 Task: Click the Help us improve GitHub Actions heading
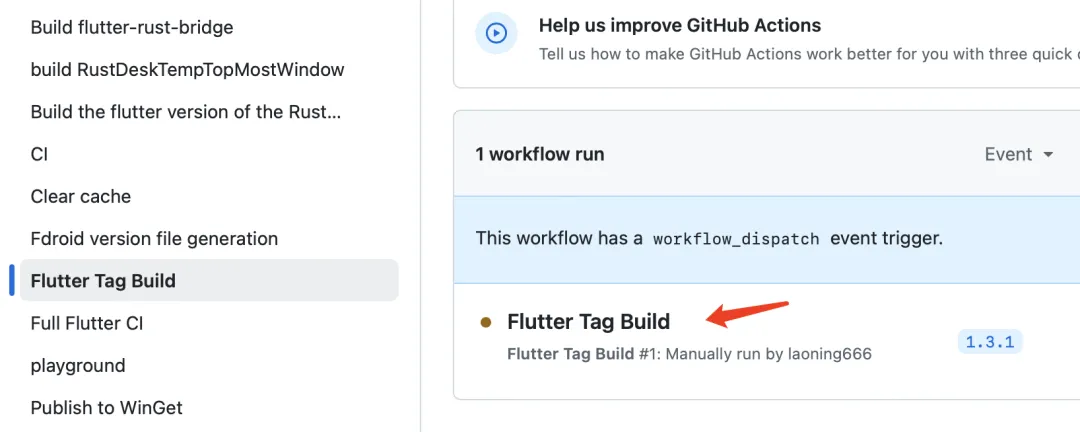680,25
